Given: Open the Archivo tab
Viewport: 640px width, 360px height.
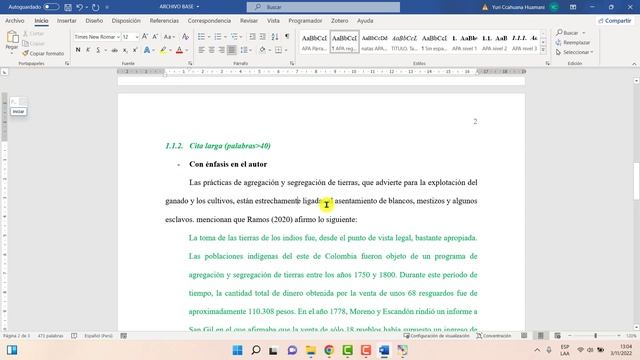Looking at the screenshot, I should point(15,20).
